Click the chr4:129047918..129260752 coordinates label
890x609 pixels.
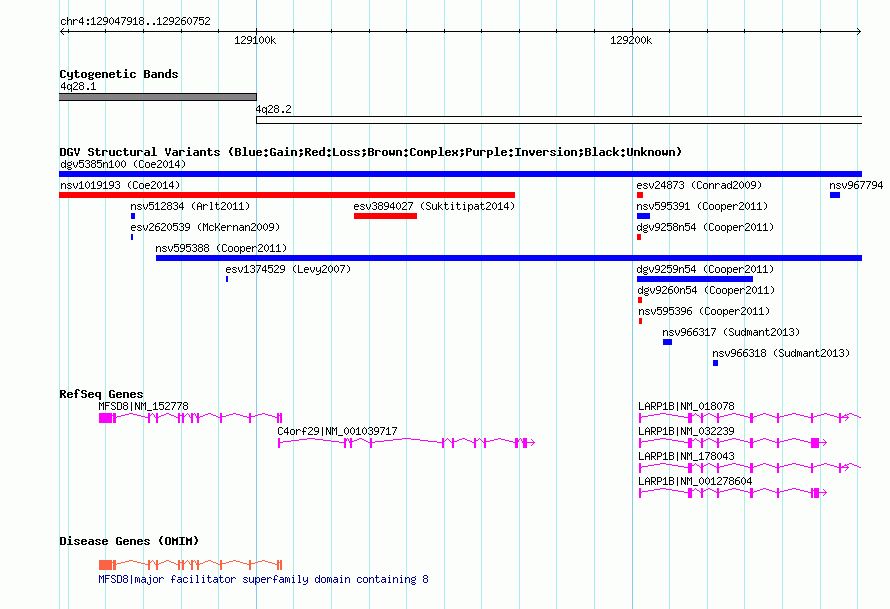(x=135, y=21)
